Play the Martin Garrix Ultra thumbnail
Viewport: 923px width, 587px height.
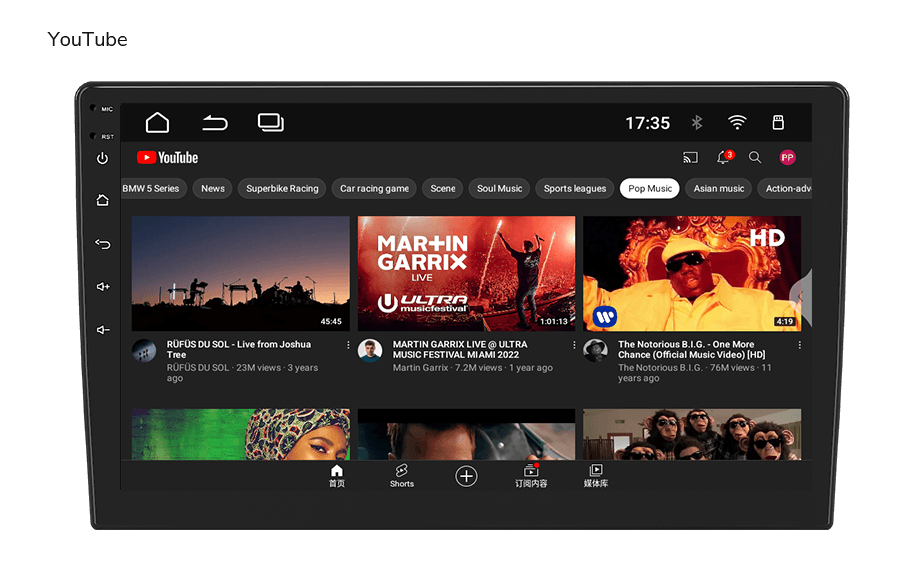[466, 273]
